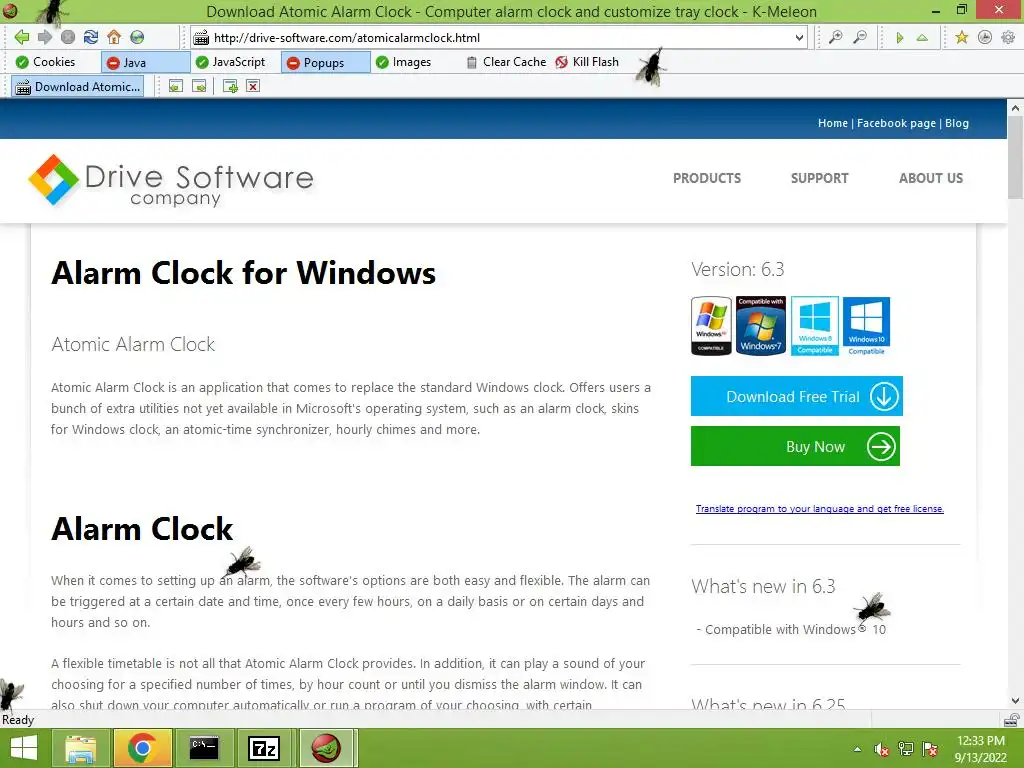Screen dimensions: 1024x768
Task: Open bookmarks with the star icon
Action: pos(961,37)
